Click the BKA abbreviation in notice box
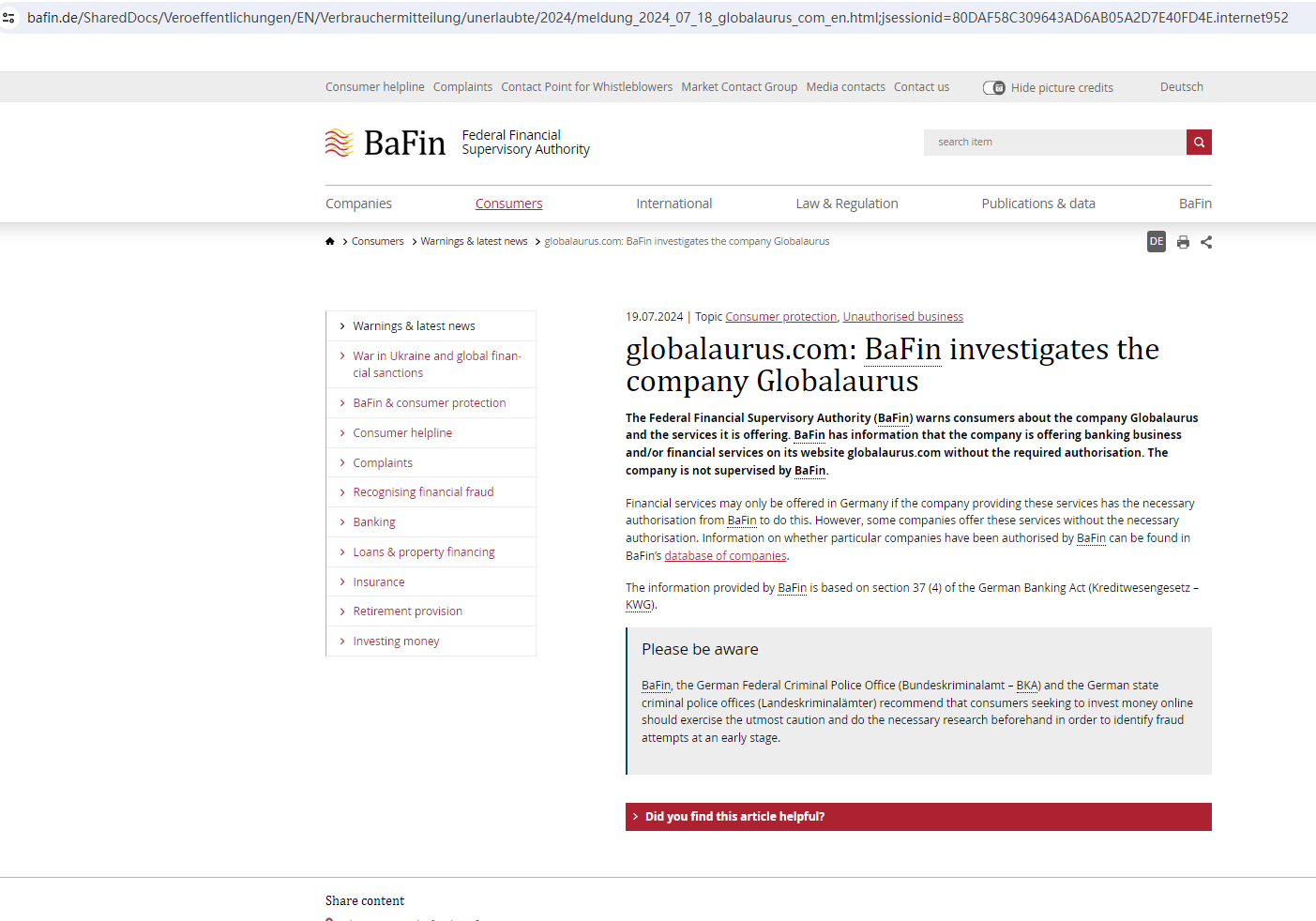Screen dimensions: 1316x921 tap(1026, 686)
